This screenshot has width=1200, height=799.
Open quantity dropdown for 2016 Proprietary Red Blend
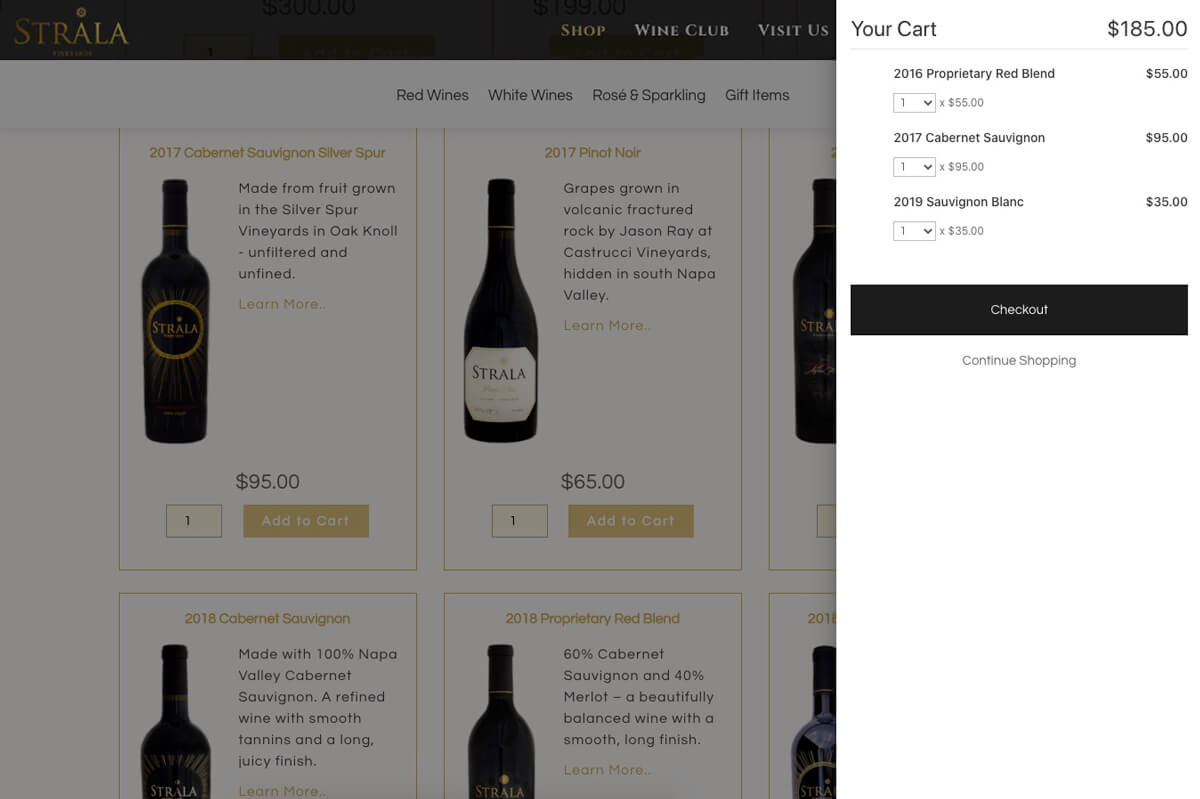[913, 102]
